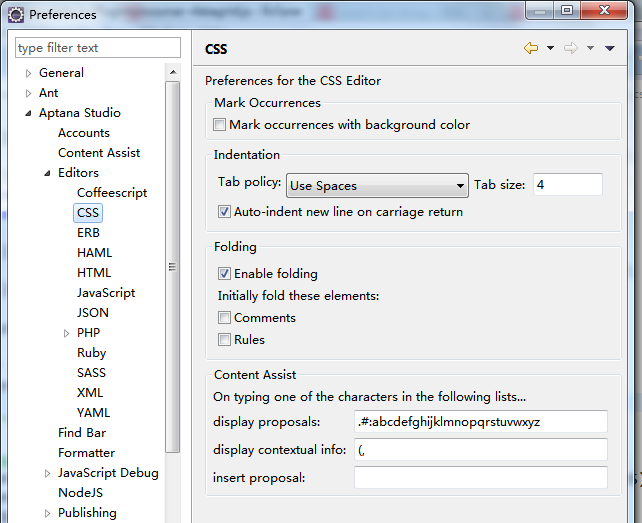Collapse the Aptana Studio node

28,113
